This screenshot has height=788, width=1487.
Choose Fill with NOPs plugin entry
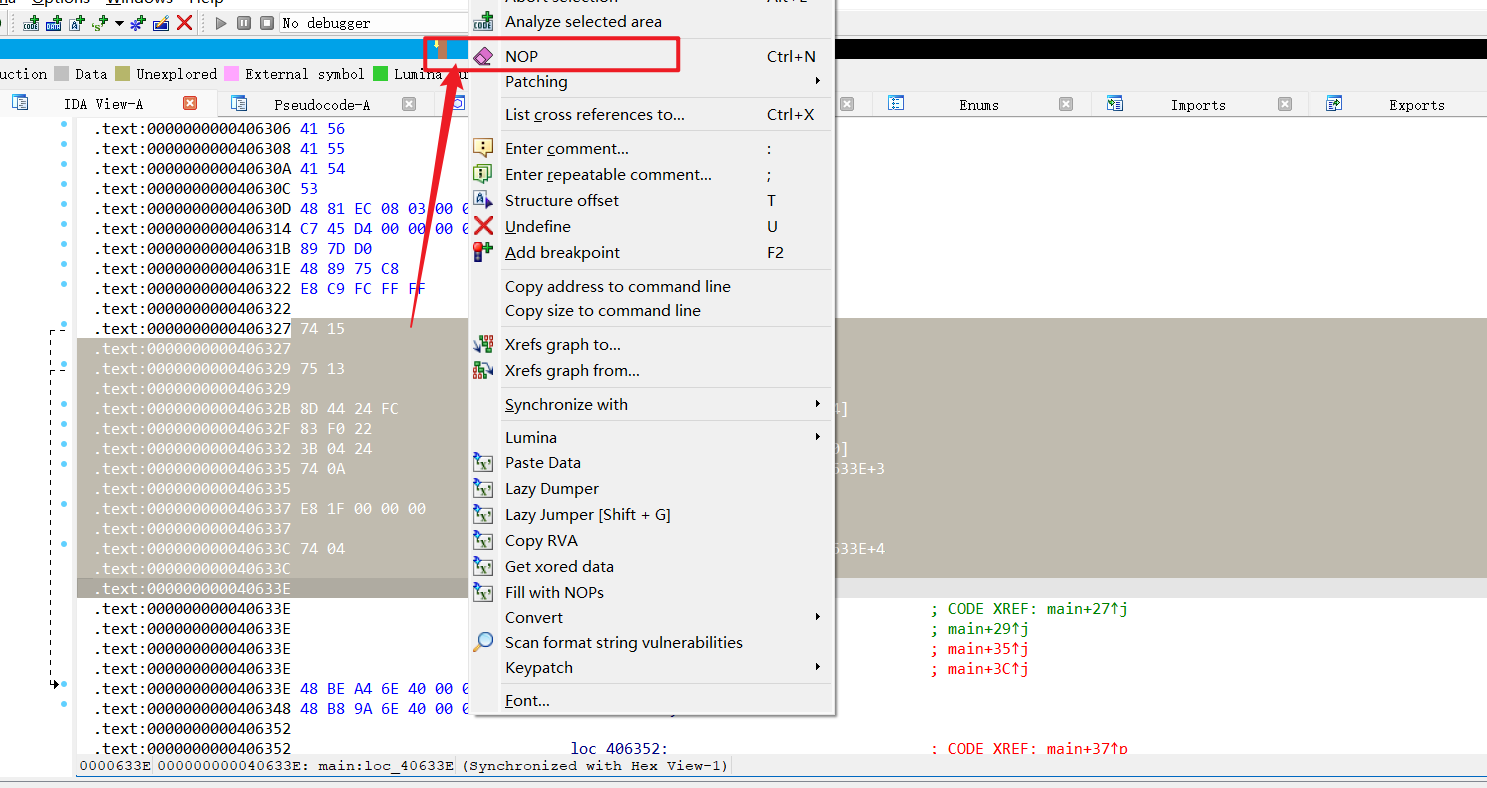[651, 592]
